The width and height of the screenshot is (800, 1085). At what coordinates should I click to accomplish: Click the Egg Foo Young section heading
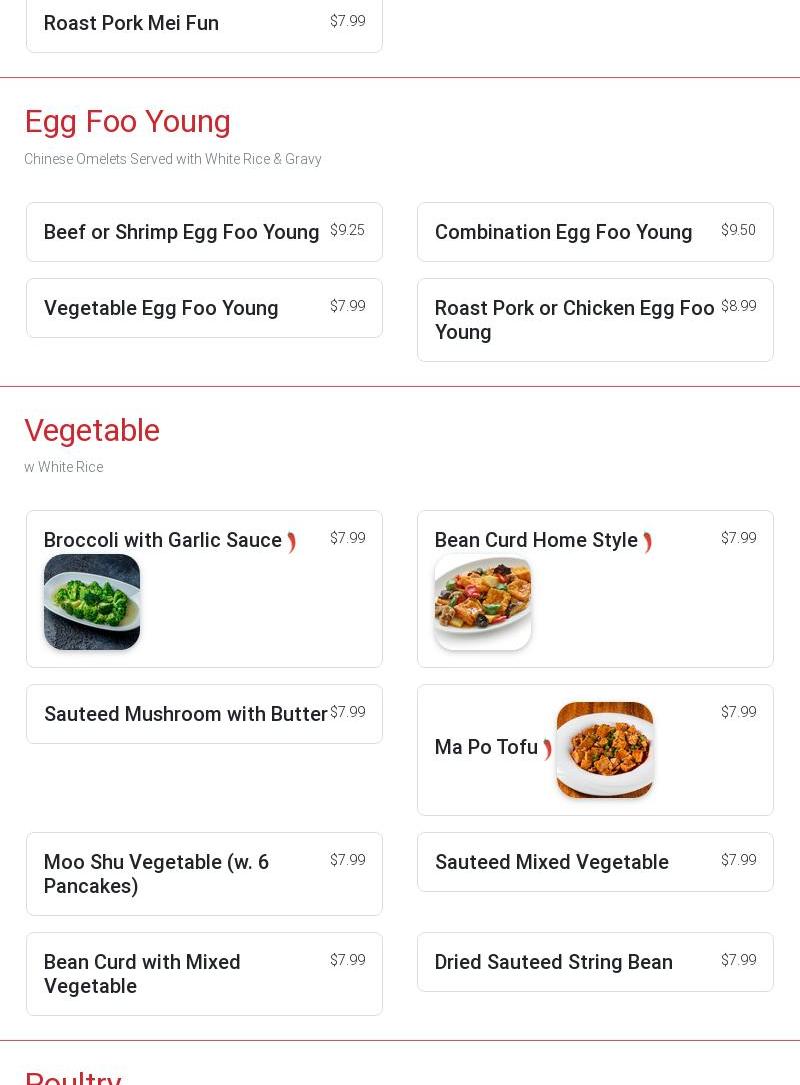tap(128, 121)
